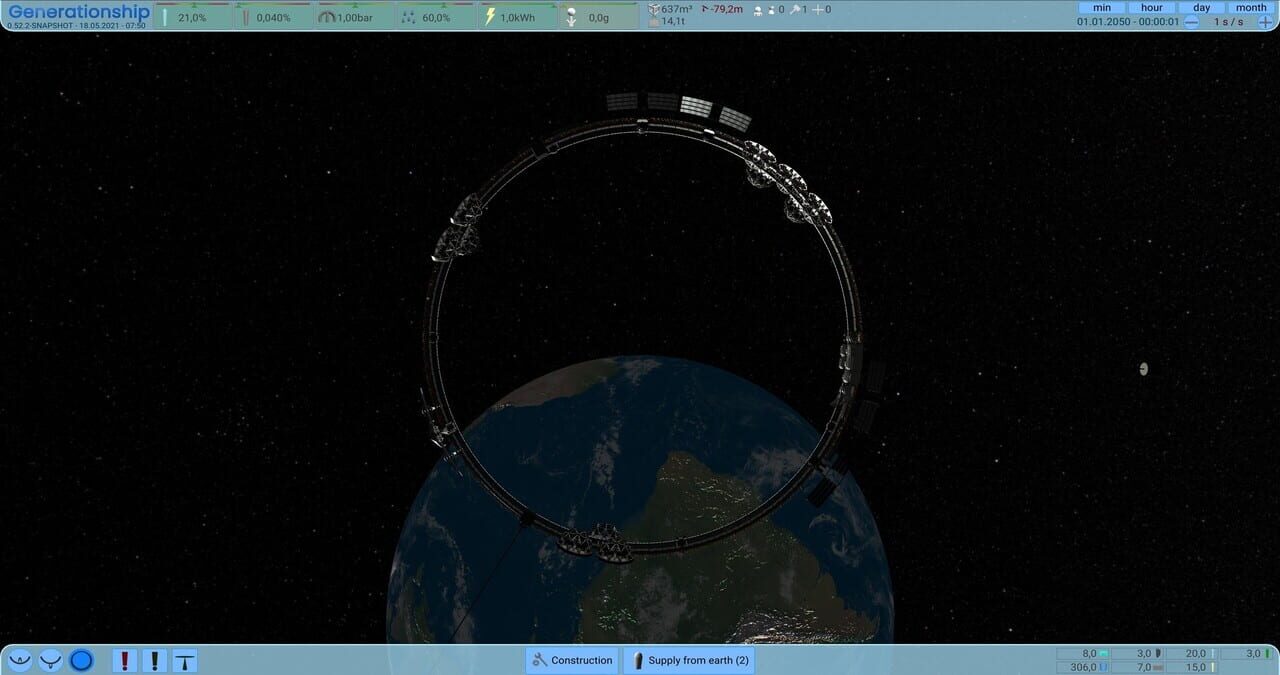This screenshot has width=1280, height=675.
Task: Switch time display to hour
Action: (1151, 7)
